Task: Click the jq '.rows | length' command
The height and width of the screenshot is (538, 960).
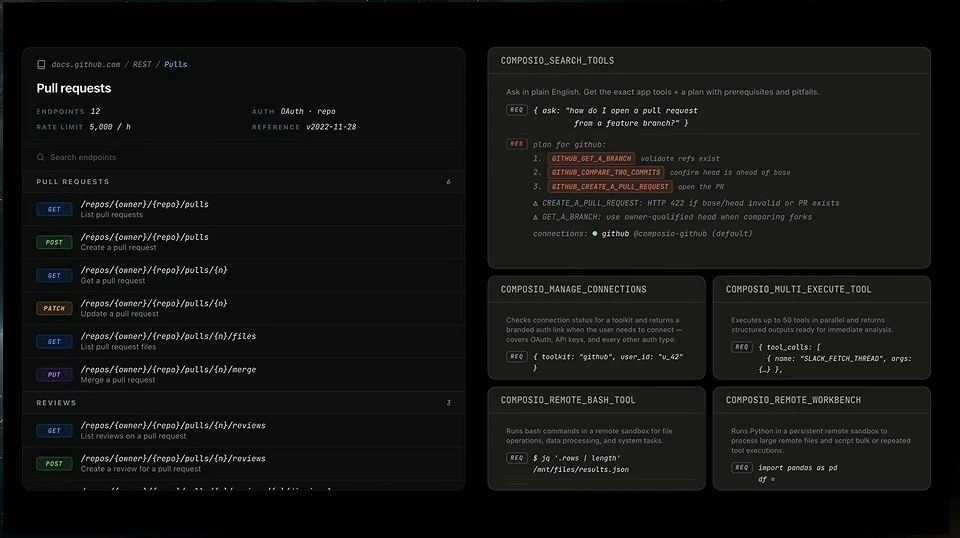Action: (577, 458)
